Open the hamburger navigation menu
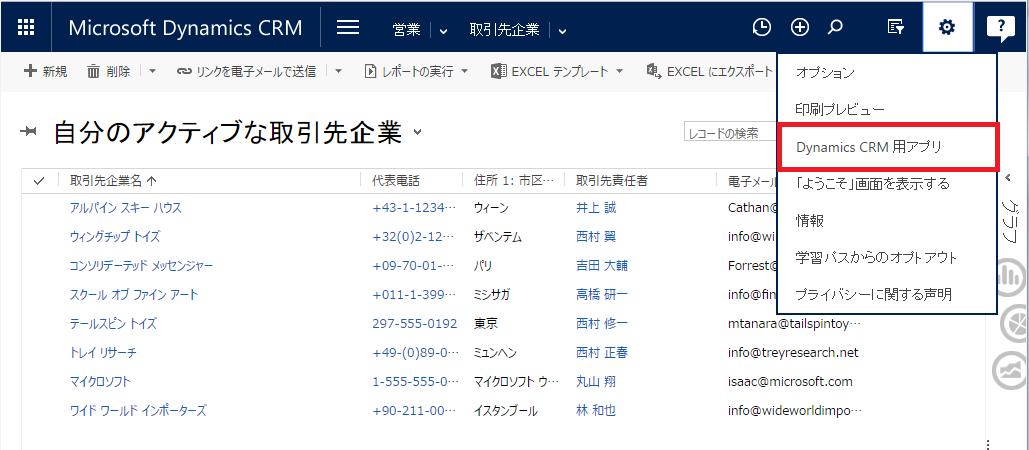1029x450 pixels. tap(347, 28)
